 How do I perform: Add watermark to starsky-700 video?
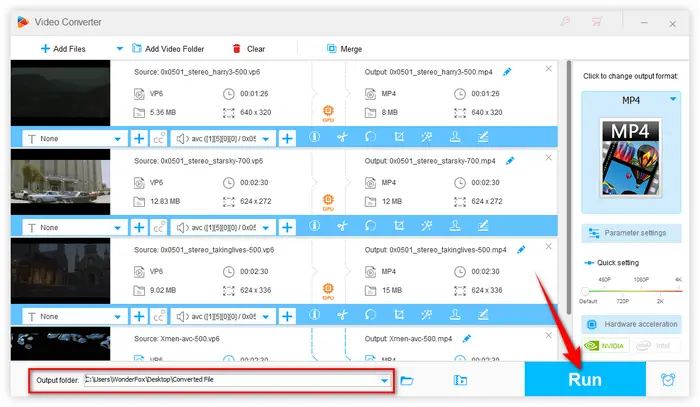455,226
